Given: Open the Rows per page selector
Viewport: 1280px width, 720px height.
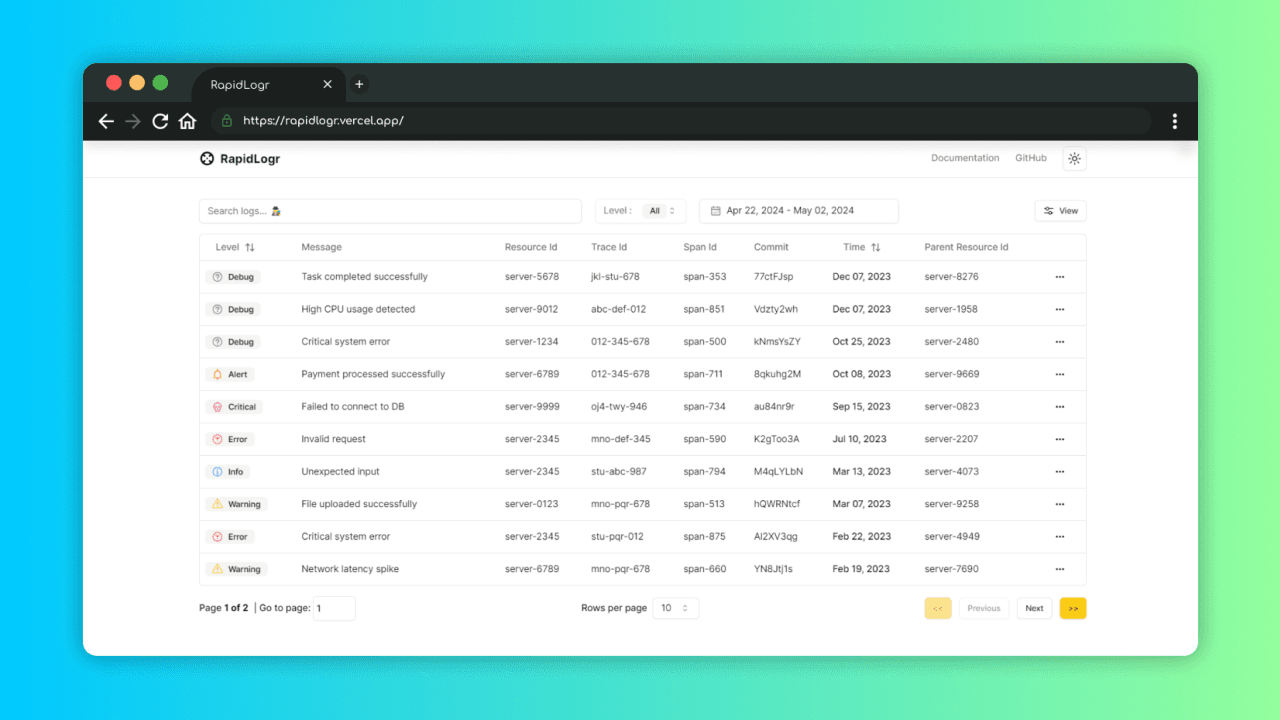Looking at the screenshot, I should (676, 607).
